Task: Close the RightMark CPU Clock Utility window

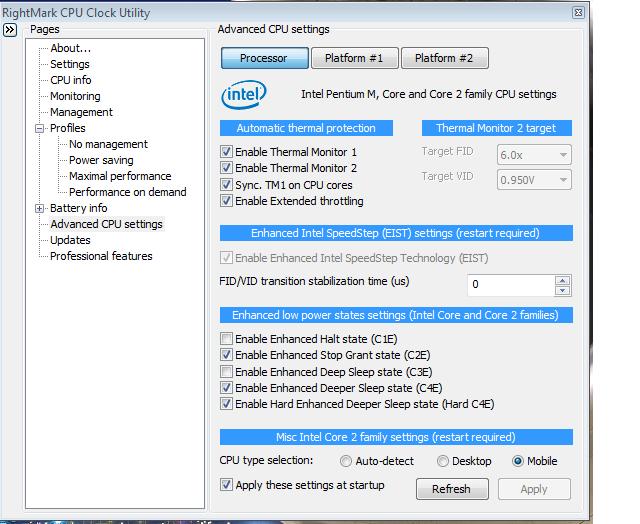Action: [578, 13]
